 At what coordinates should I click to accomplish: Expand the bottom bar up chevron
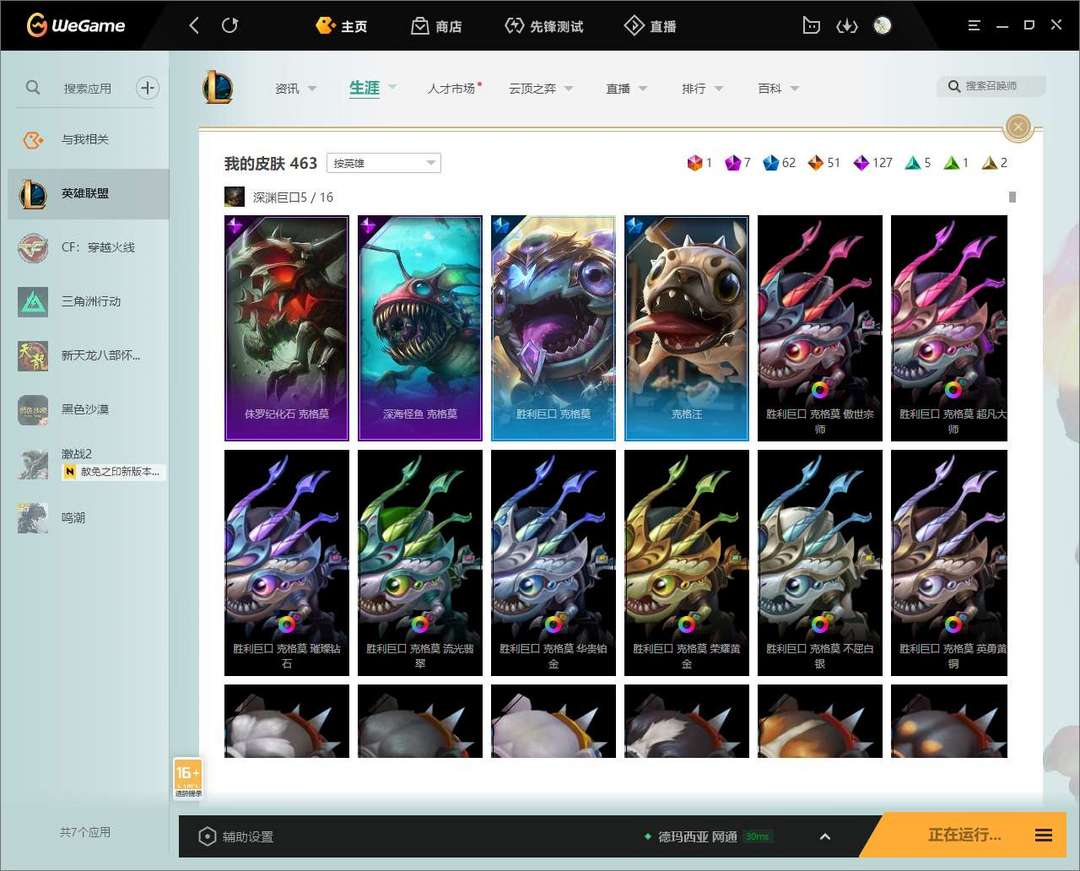coord(825,837)
